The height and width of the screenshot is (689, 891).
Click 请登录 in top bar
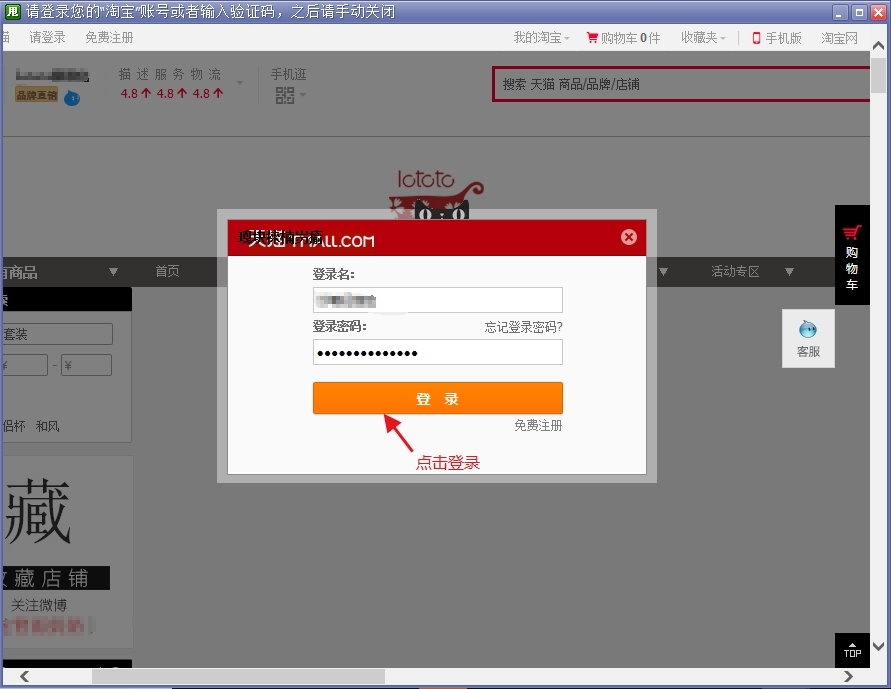(47, 37)
